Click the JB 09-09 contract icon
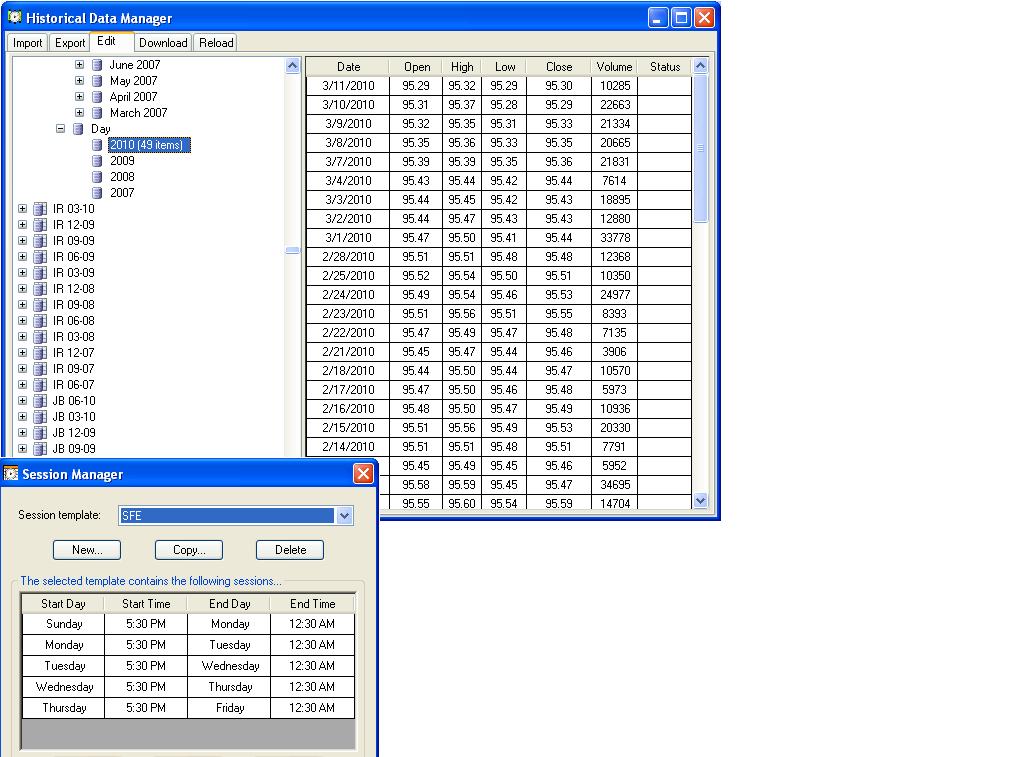Screen dimensions: 1024x757 (x=40, y=449)
